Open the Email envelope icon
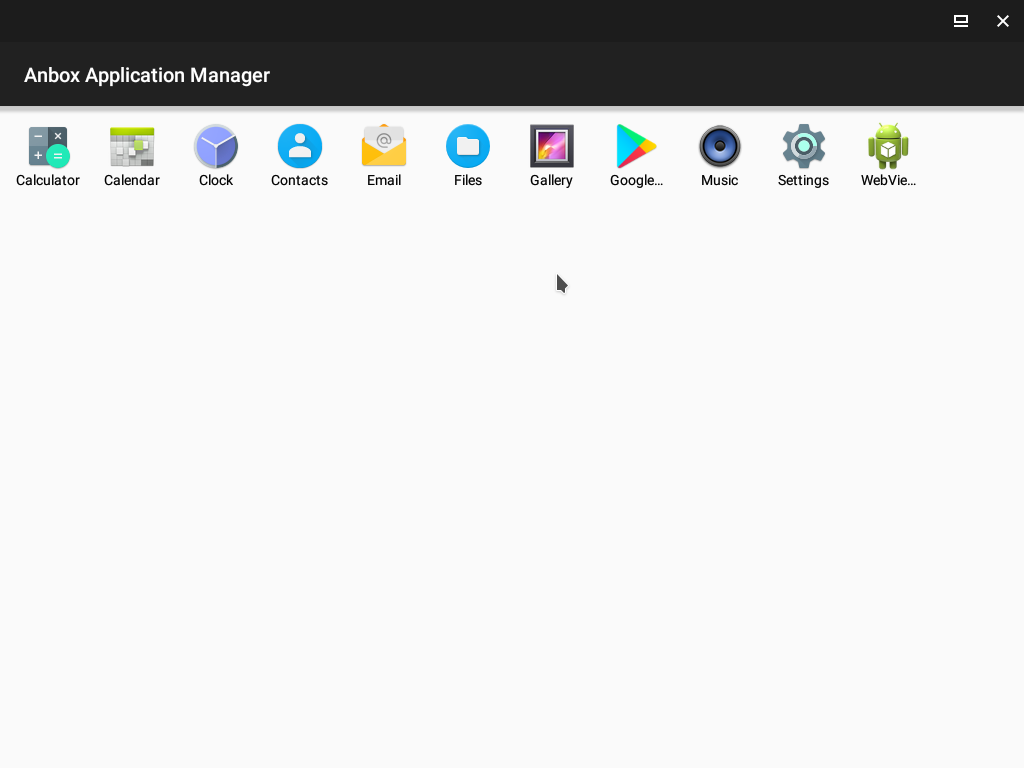1024x768 pixels. pos(384,147)
